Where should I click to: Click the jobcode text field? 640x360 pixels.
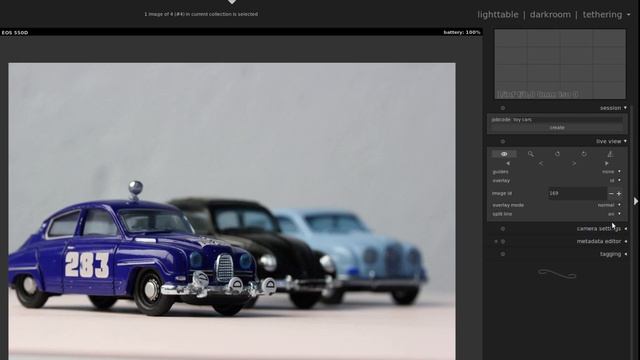(557, 120)
